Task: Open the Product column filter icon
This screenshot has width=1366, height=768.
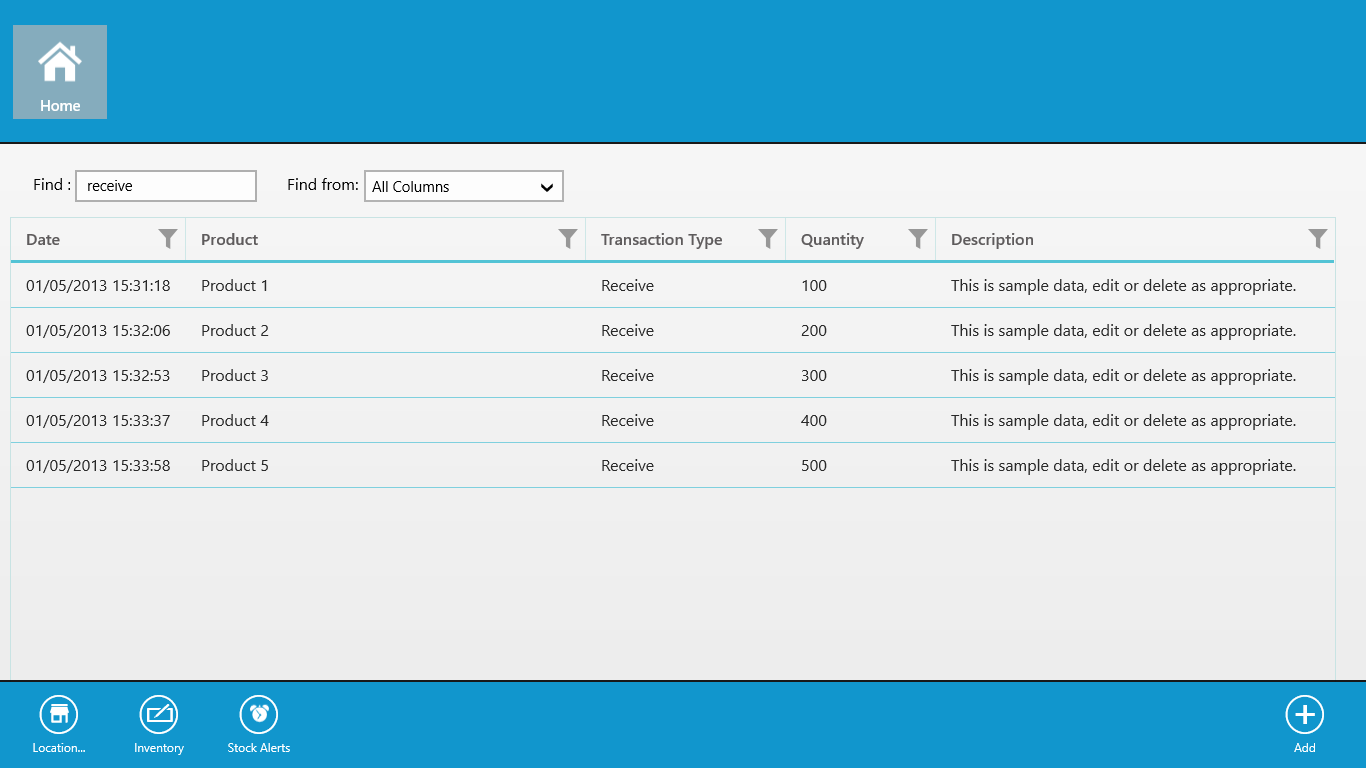Action: (x=568, y=239)
